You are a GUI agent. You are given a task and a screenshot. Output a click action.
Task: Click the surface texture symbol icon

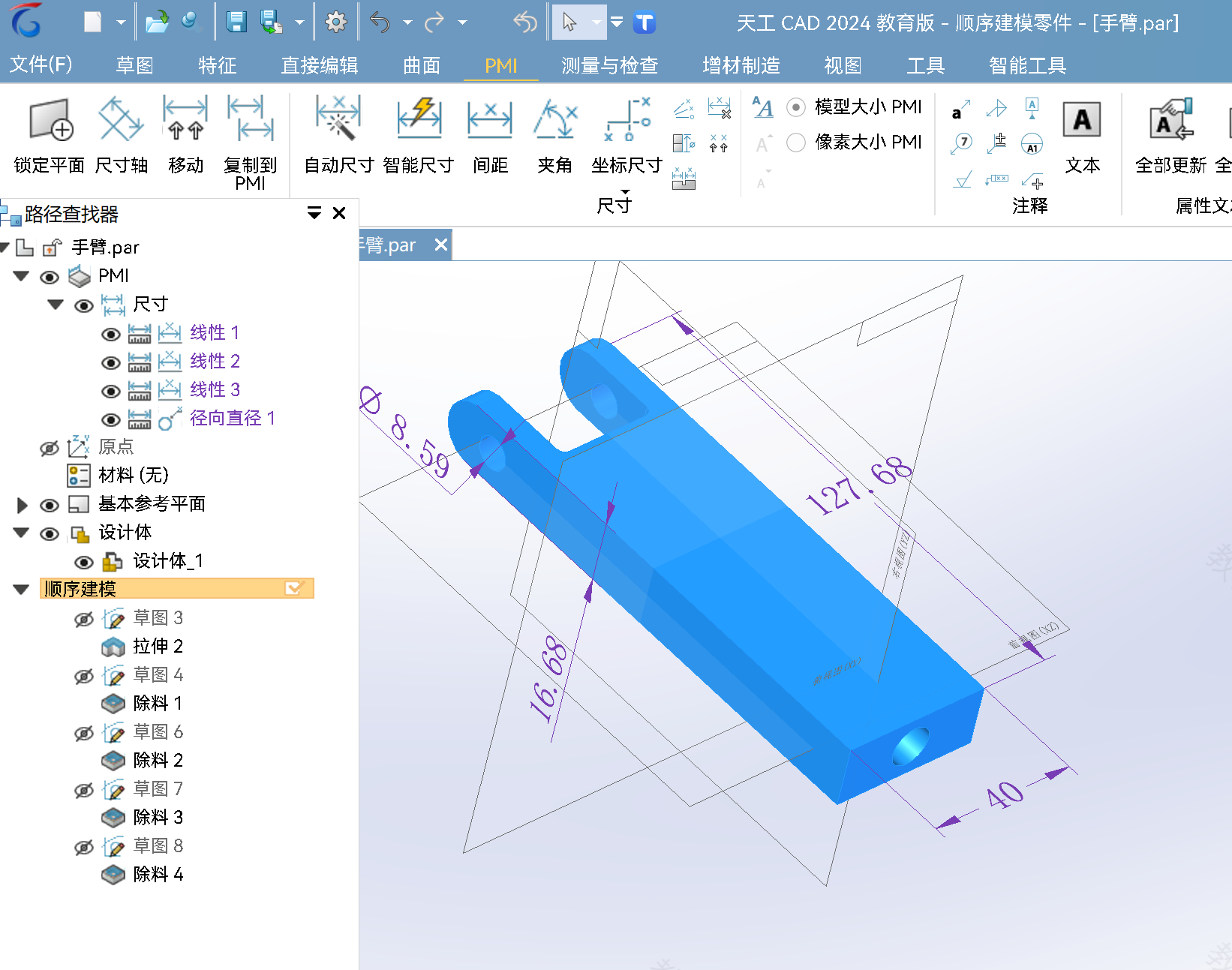pyautogui.click(x=962, y=179)
